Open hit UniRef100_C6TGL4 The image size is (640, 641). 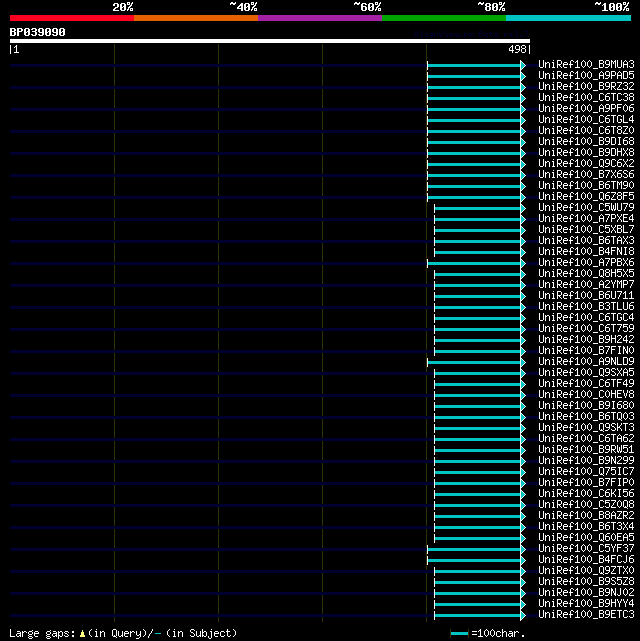586,120
